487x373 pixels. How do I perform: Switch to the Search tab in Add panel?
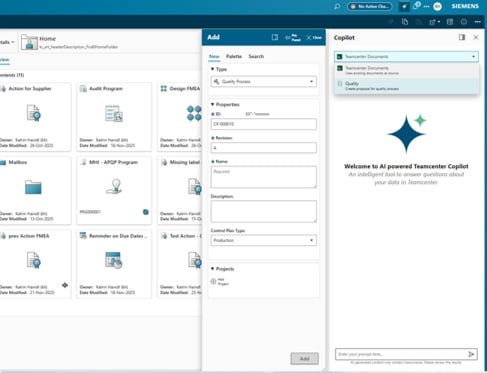tap(256, 57)
